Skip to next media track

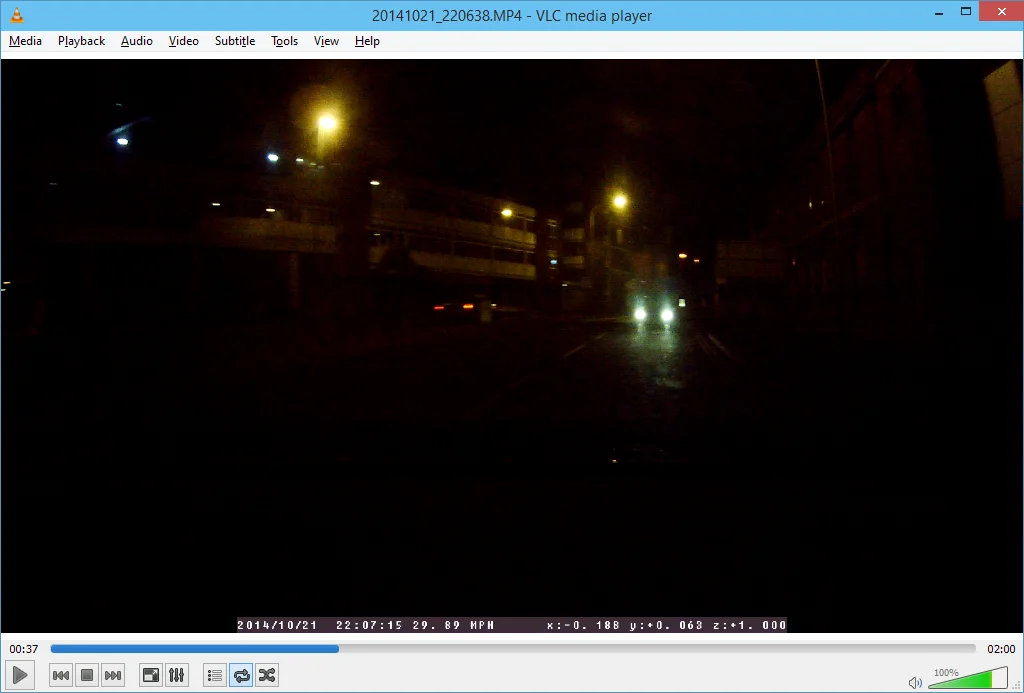(x=113, y=675)
